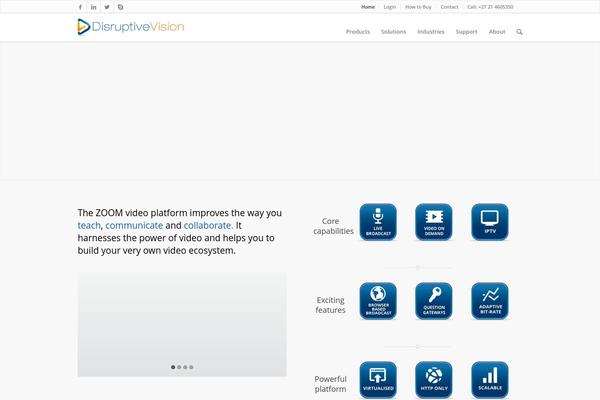
Task: Select the Virtualised icon
Action: (x=378, y=380)
